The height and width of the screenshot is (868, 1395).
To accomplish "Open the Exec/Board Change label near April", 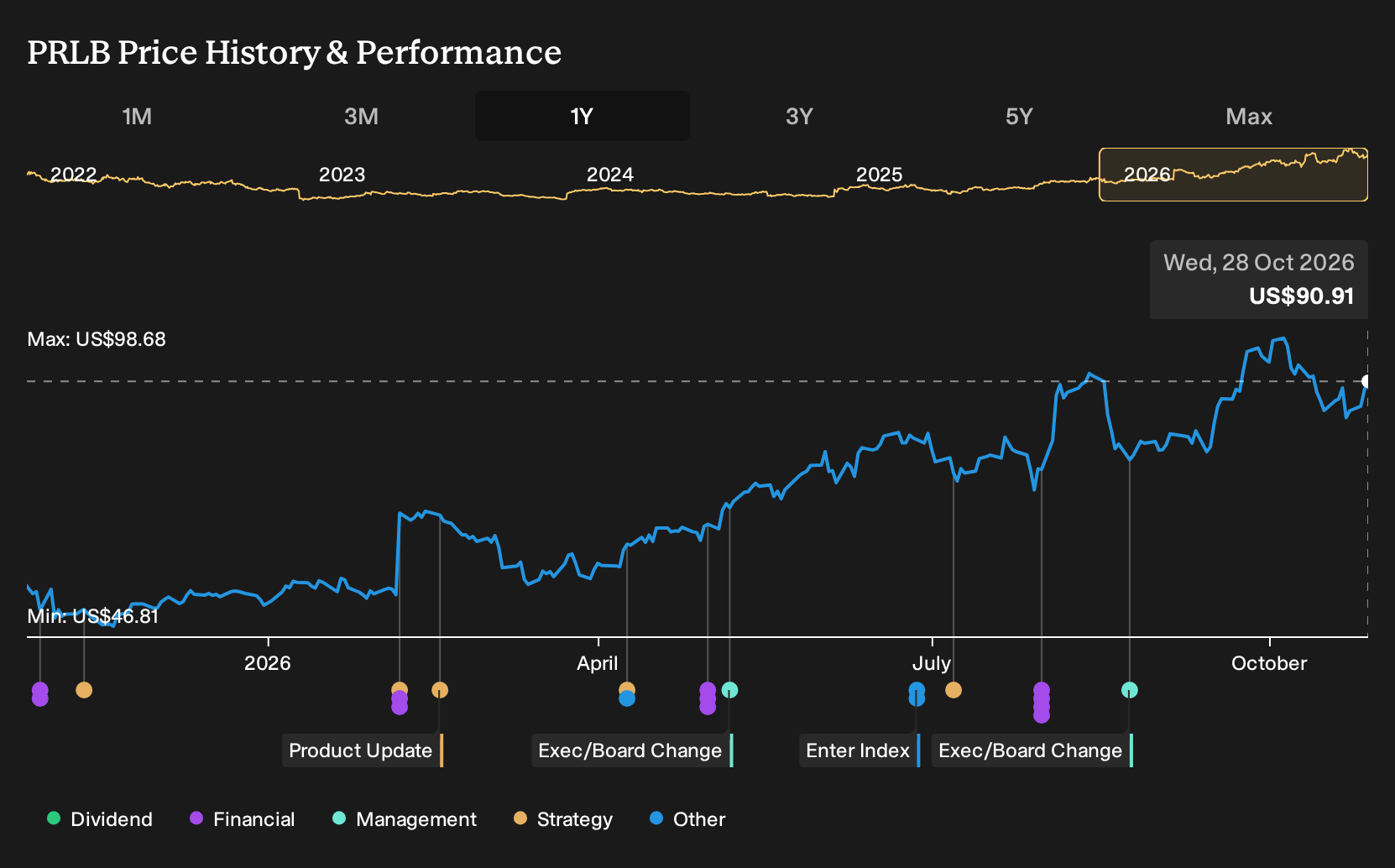I will coord(632,750).
